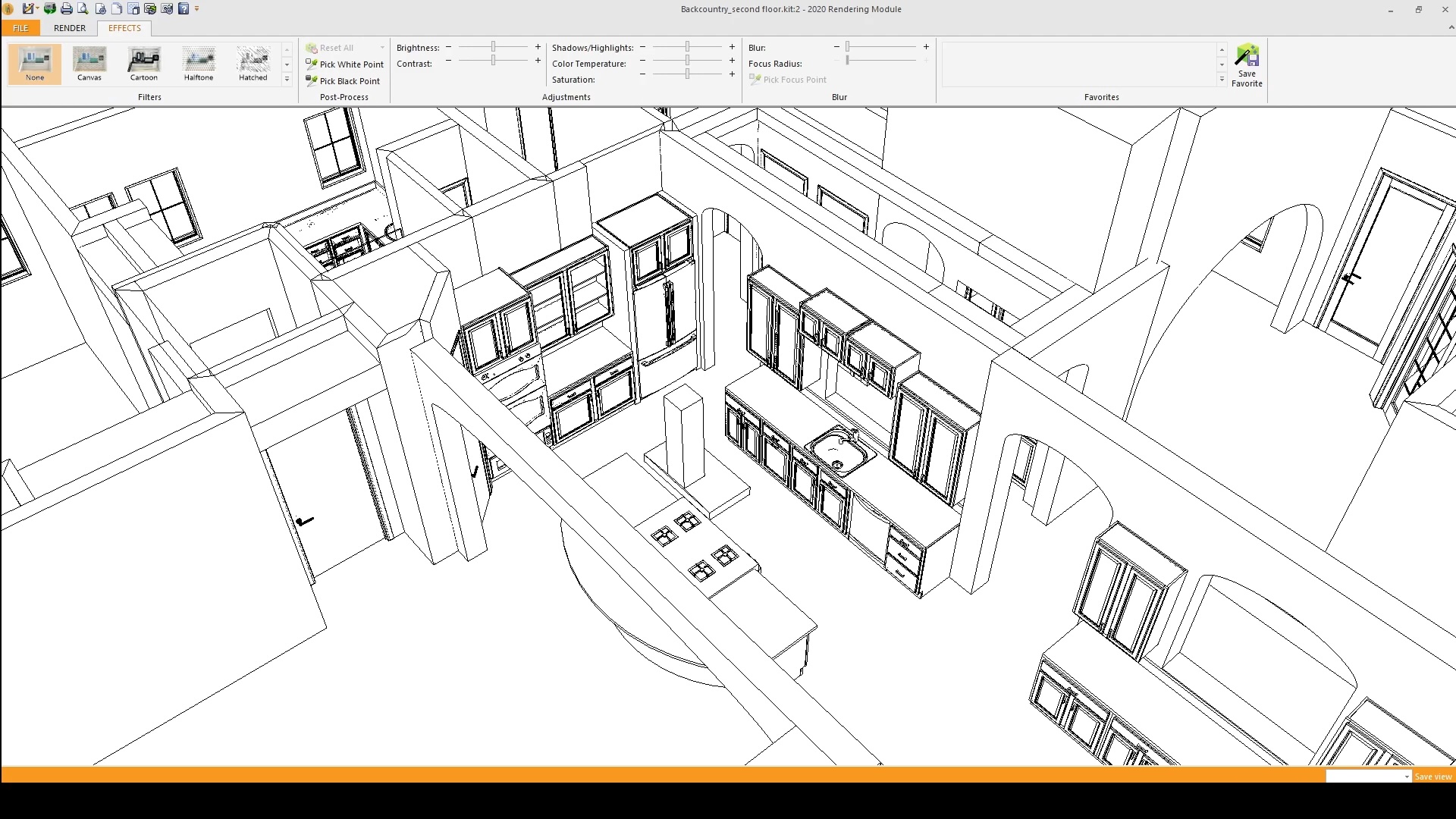Switch to the RENDER tab
1456x819 pixels.
point(69,28)
